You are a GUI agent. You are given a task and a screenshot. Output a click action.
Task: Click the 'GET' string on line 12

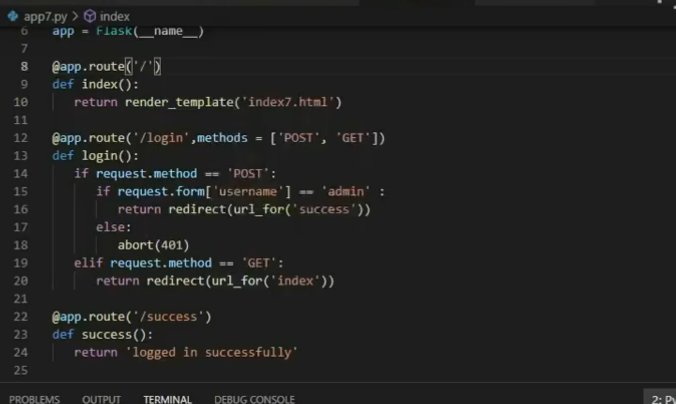(353, 138)
